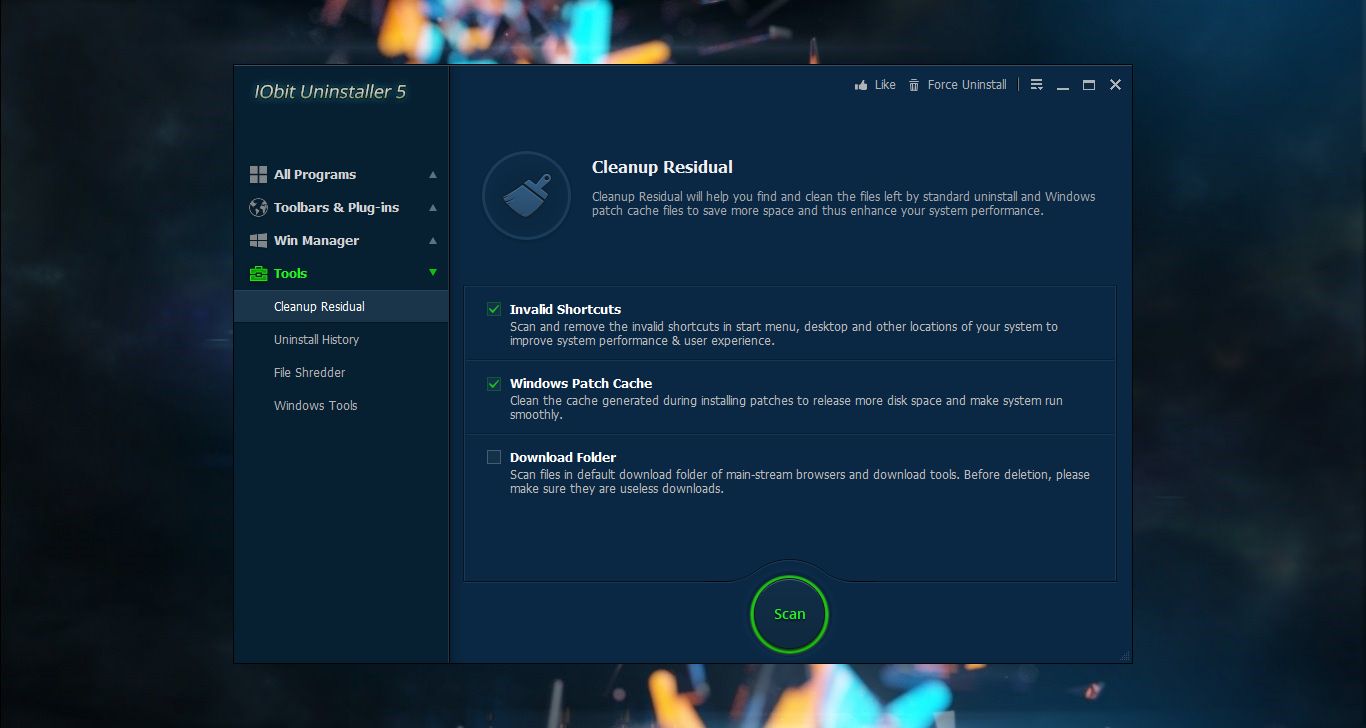Click the Like text link
The image size is (1366, 728).
point(885,85)
